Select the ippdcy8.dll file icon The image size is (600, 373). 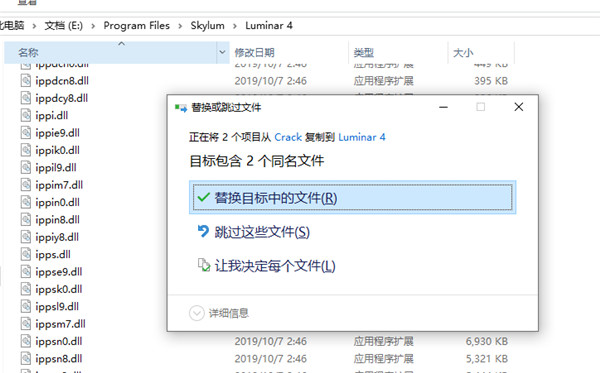tap(26, 98)
